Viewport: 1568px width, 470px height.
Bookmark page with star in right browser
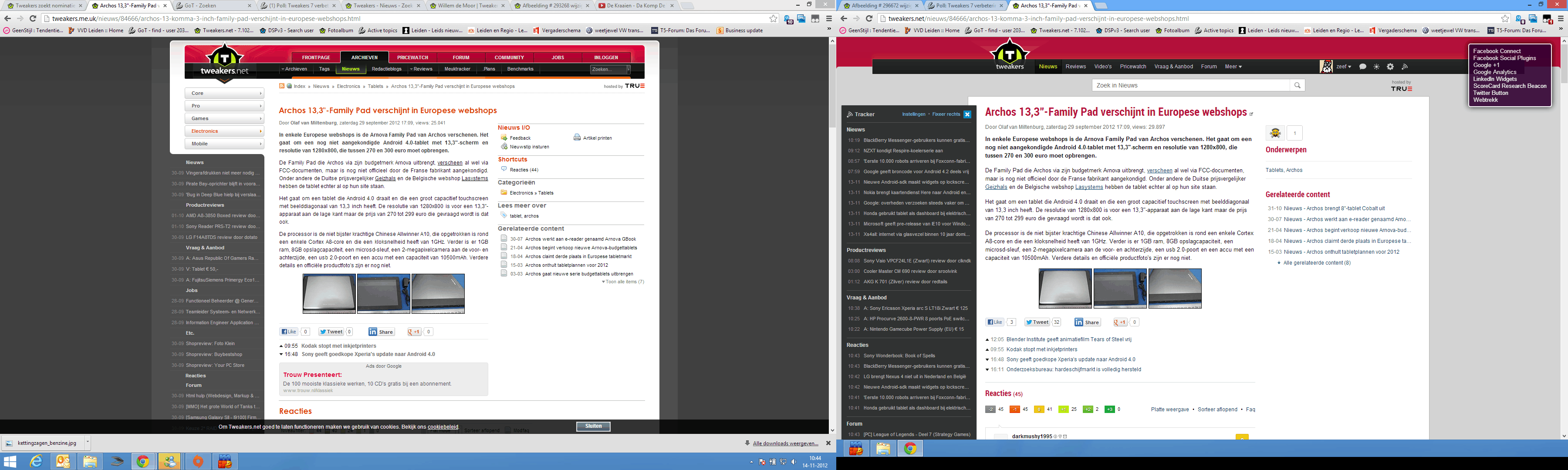(x=1505, y=19)
